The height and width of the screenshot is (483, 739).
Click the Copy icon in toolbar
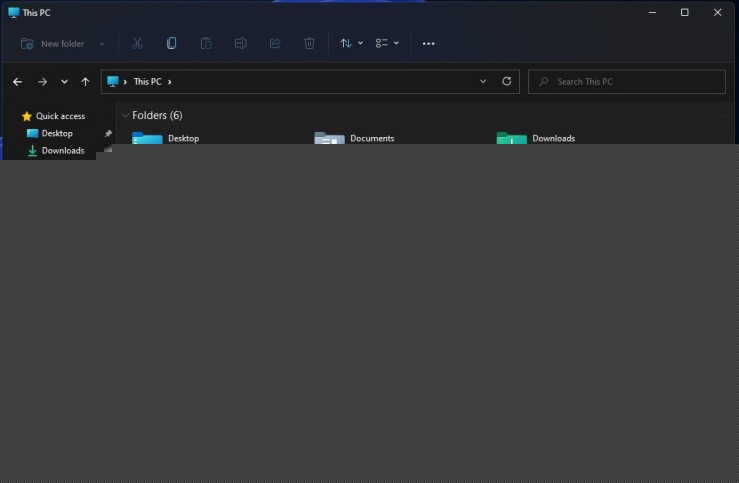(x=172, y=44)
